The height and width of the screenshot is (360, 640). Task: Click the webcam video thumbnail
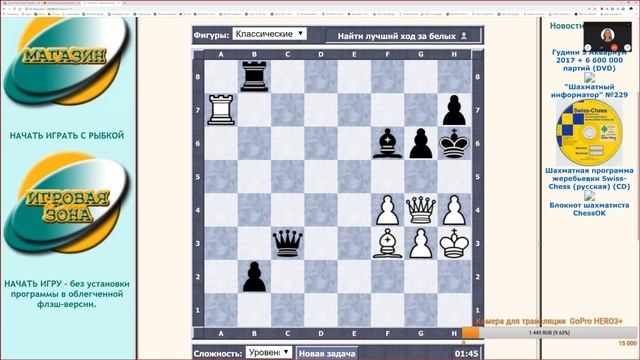[607, 37]
